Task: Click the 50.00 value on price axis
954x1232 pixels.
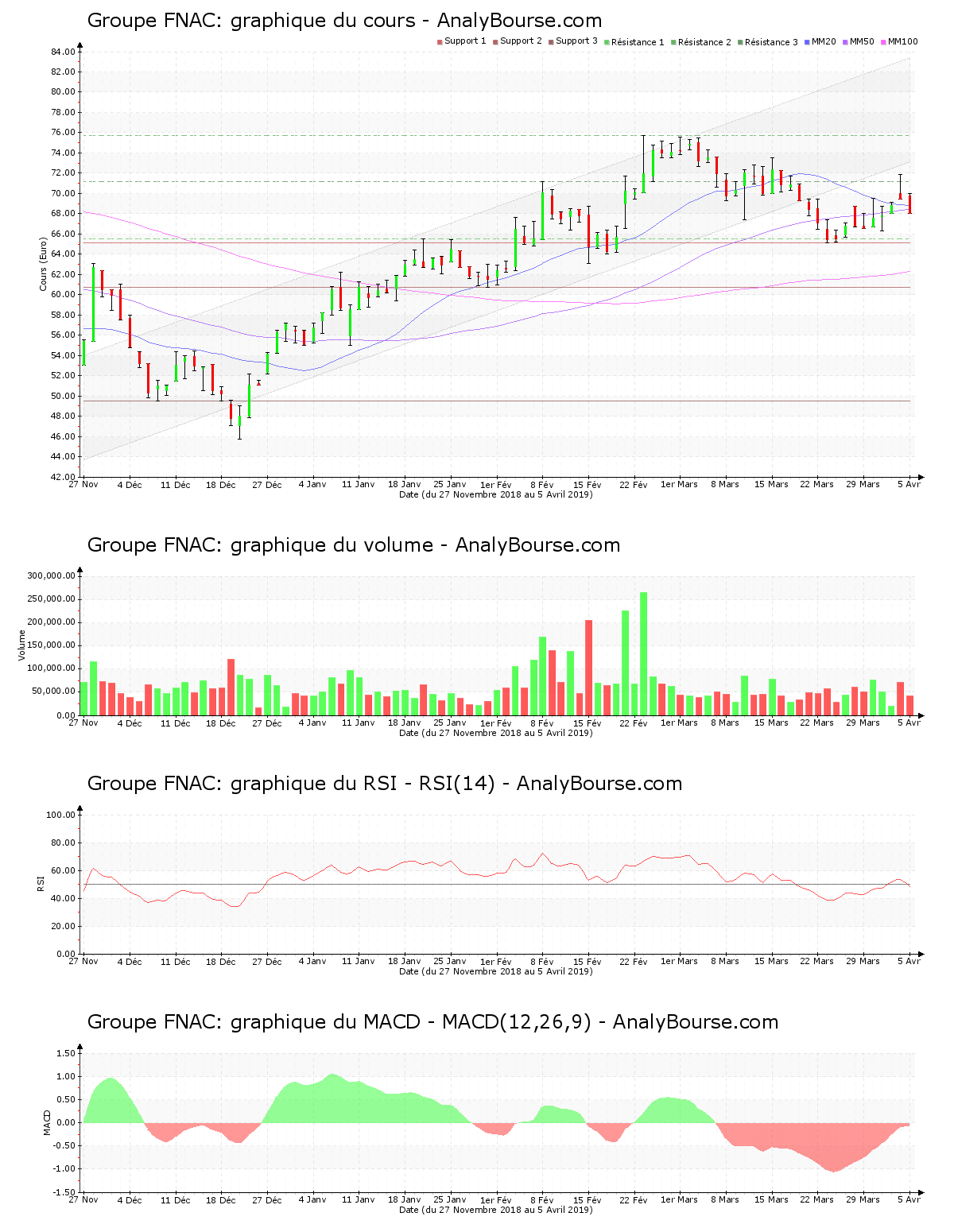Action: point(63,396)
